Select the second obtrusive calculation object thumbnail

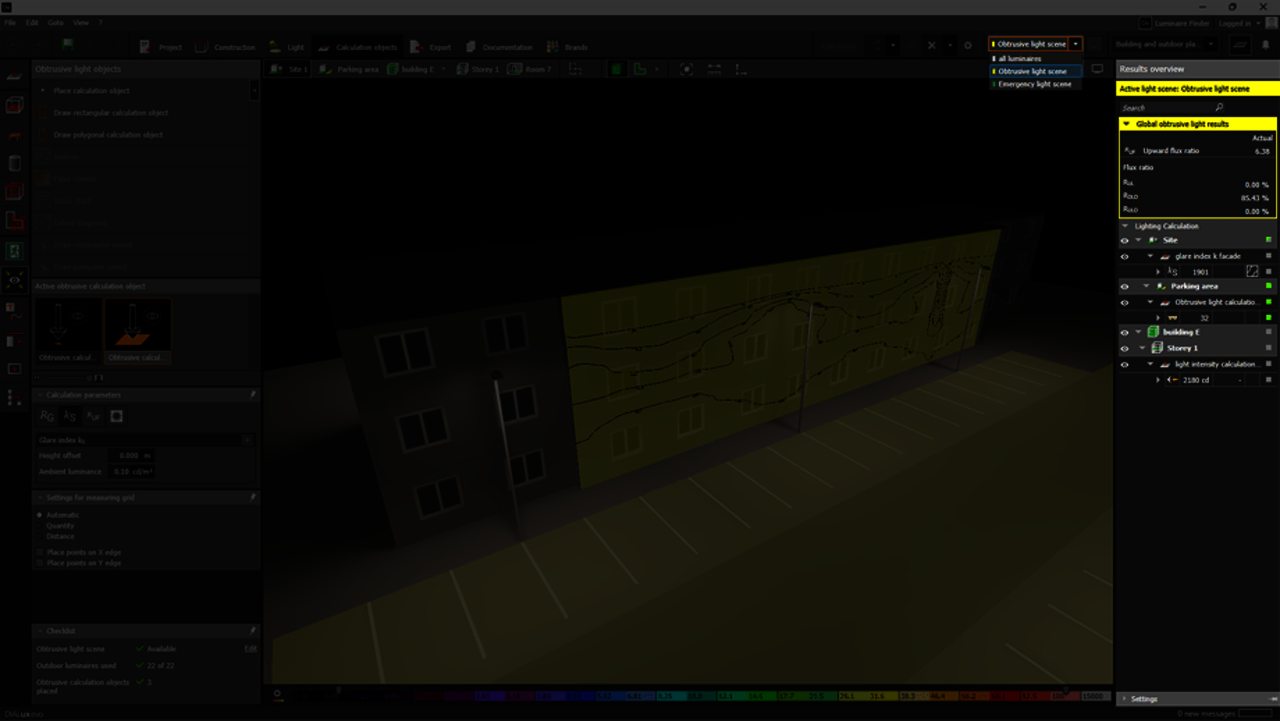(x=137, y=328)
